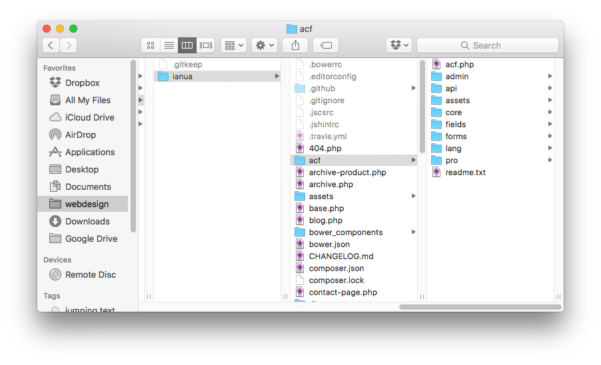Open the Action gear menu
601x365 pixels.
coord(264,45)
